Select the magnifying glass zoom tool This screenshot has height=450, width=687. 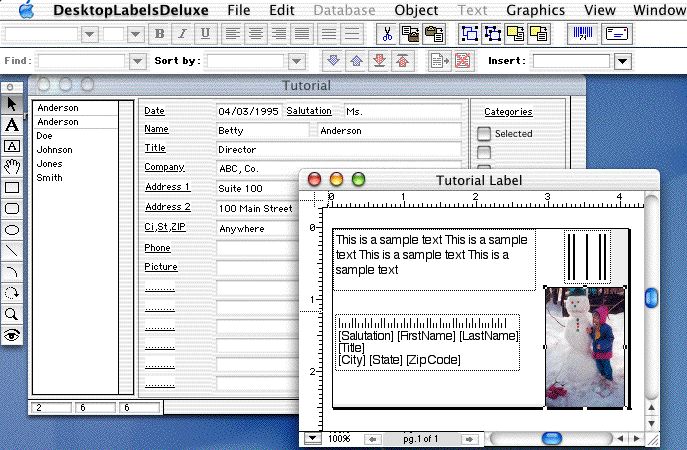pos(12,314)
